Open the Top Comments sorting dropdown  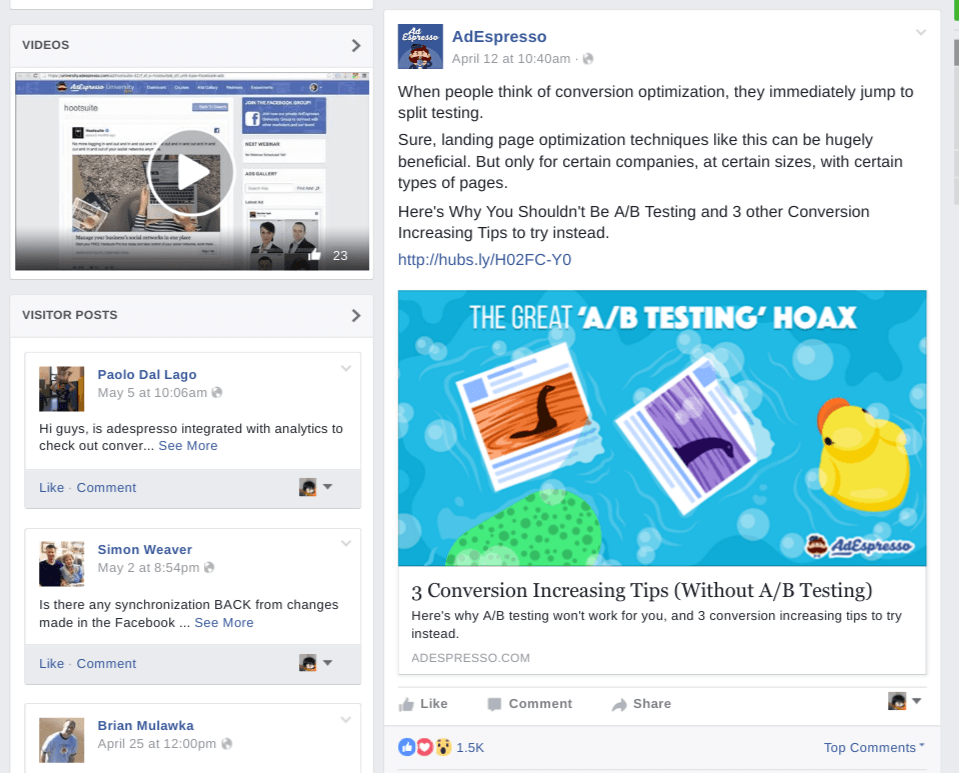pos(874,747)
